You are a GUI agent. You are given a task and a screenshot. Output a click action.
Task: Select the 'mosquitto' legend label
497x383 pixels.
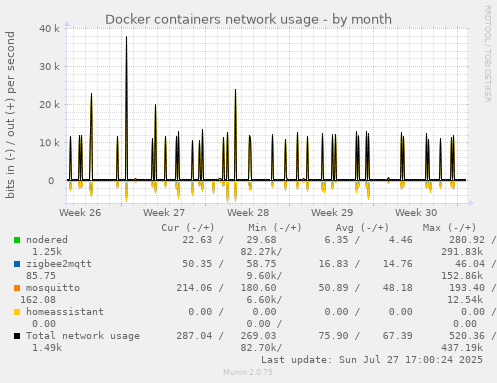pos(53,288)
